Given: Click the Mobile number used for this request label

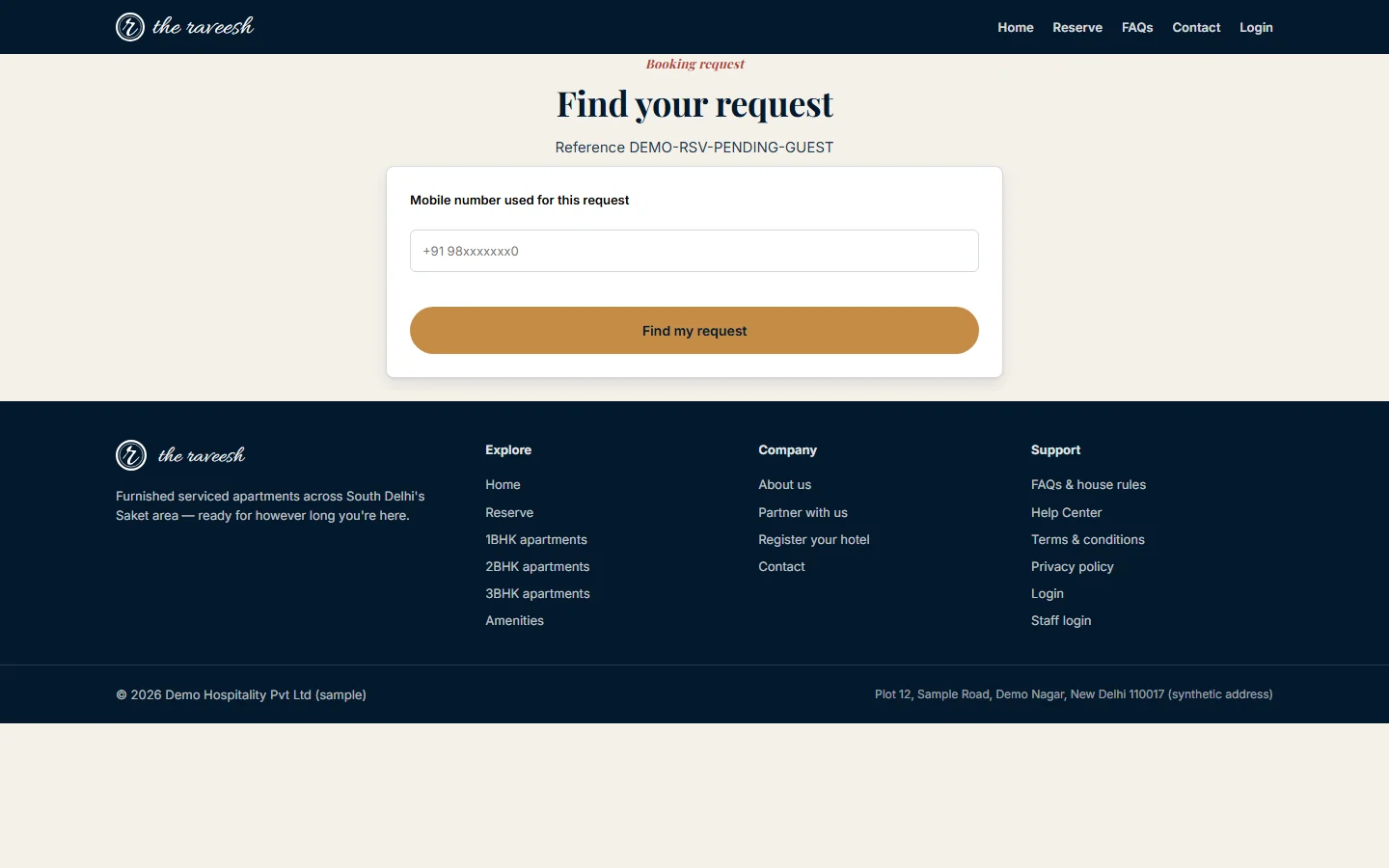Looking at the screenshot, I should (519, 201).
